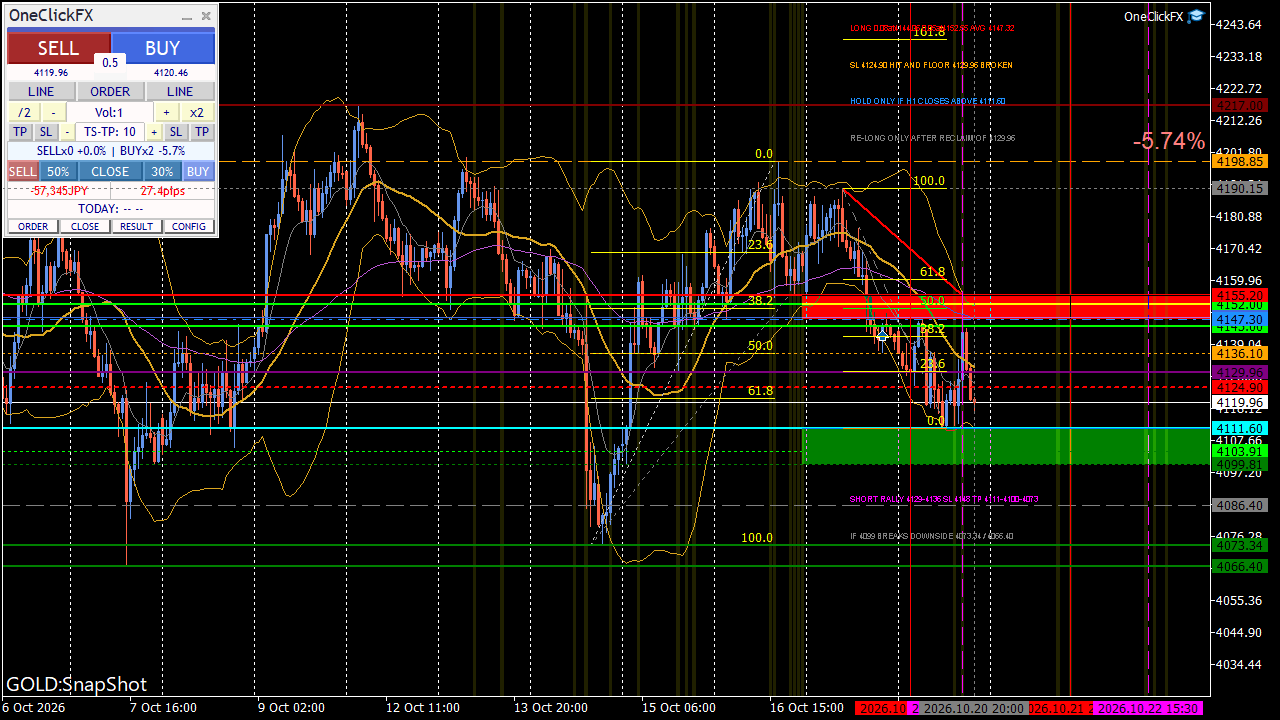
Task: Click the LINE button under the BUY price
Action: coord(180,91)
